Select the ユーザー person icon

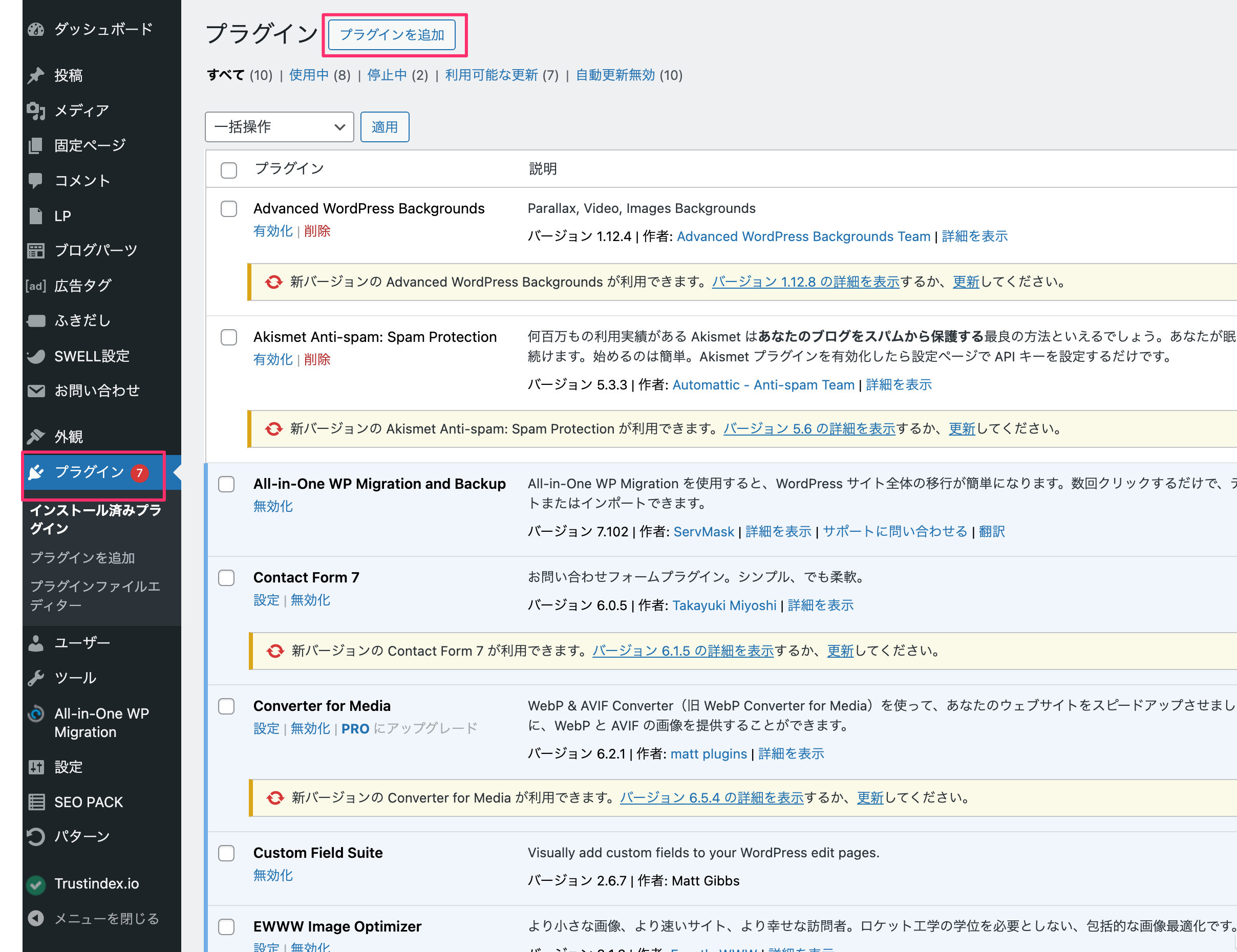click(36, 643)
